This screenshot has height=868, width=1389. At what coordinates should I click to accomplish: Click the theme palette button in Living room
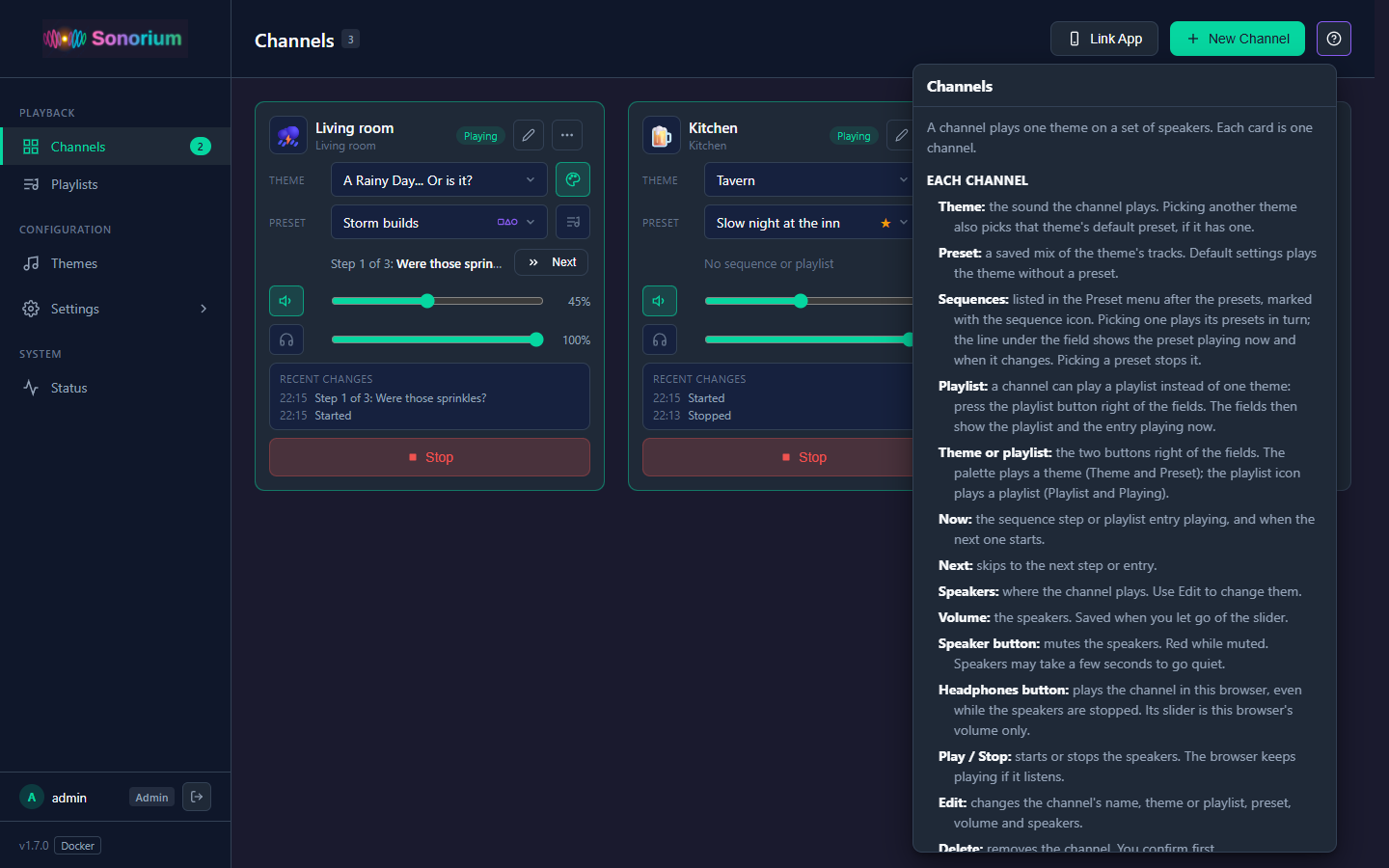coord(573,179)
